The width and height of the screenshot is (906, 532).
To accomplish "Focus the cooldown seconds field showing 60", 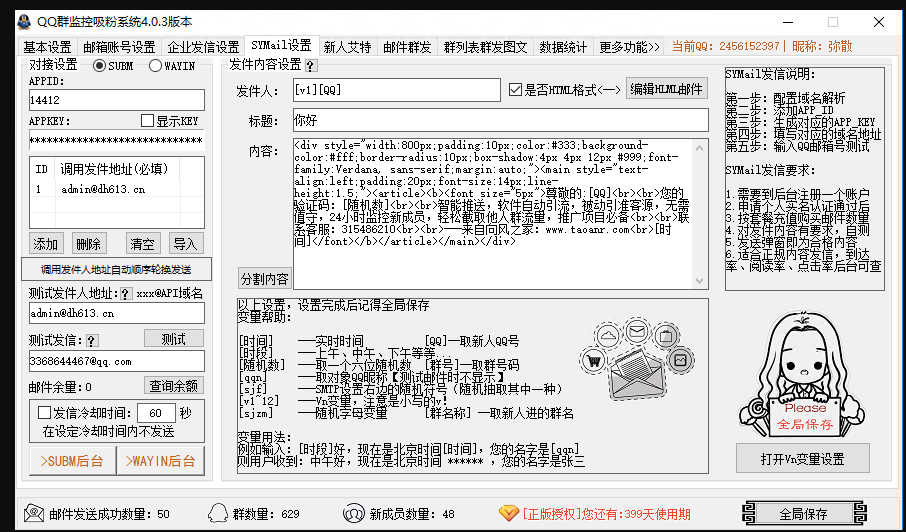I will point(157,413).
